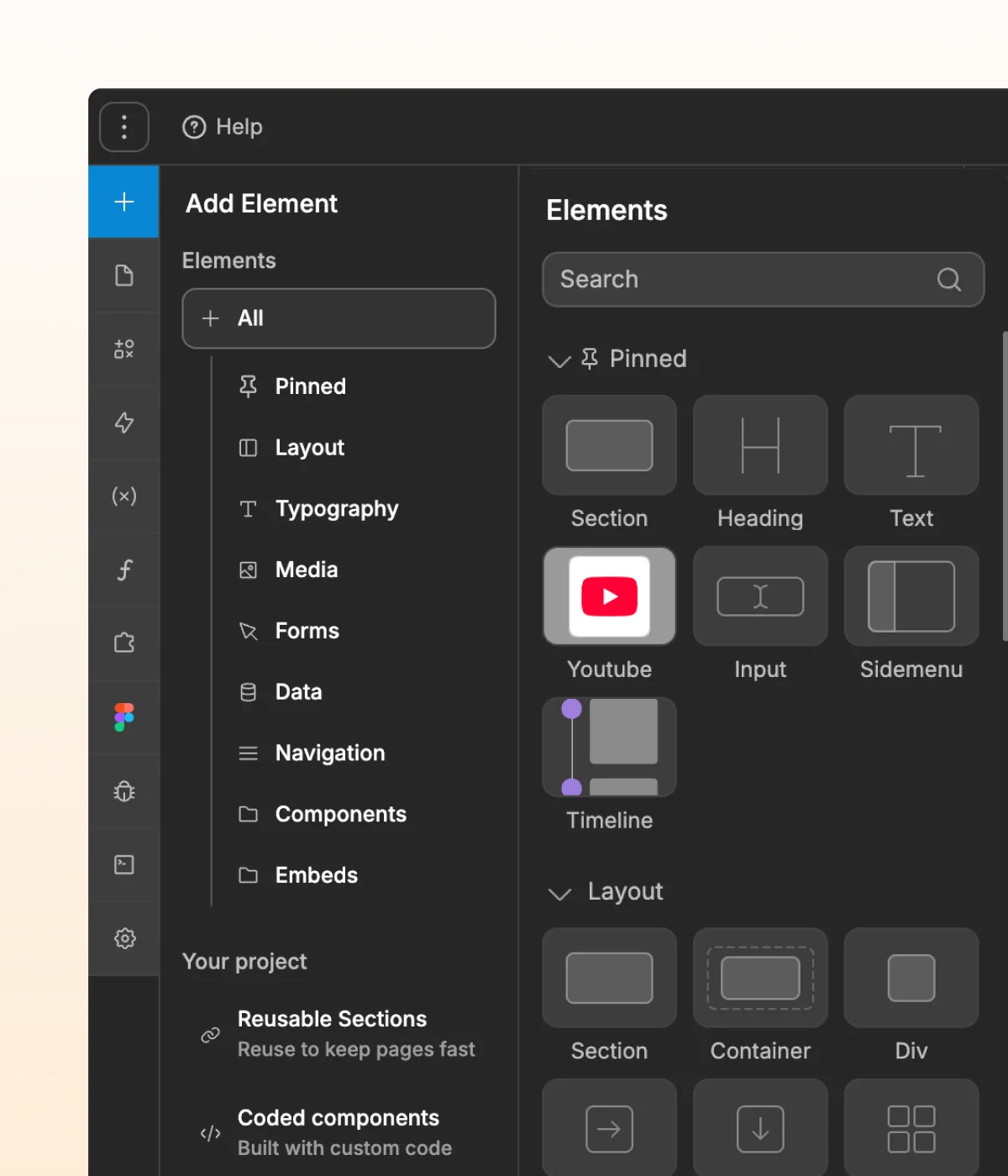Select the Embeds category
The image size is (1008, 1176).
[298, 875]
